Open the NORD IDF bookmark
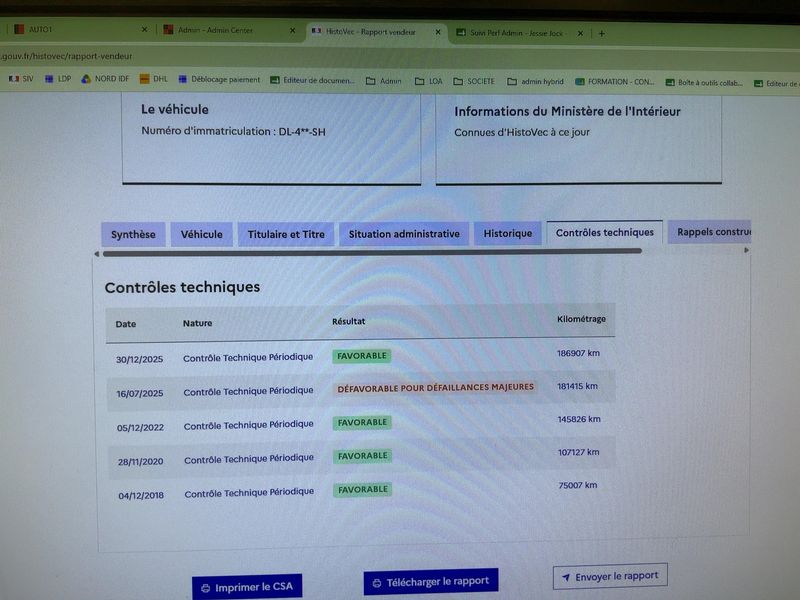The image size is (800, 600). pos(105,79)
